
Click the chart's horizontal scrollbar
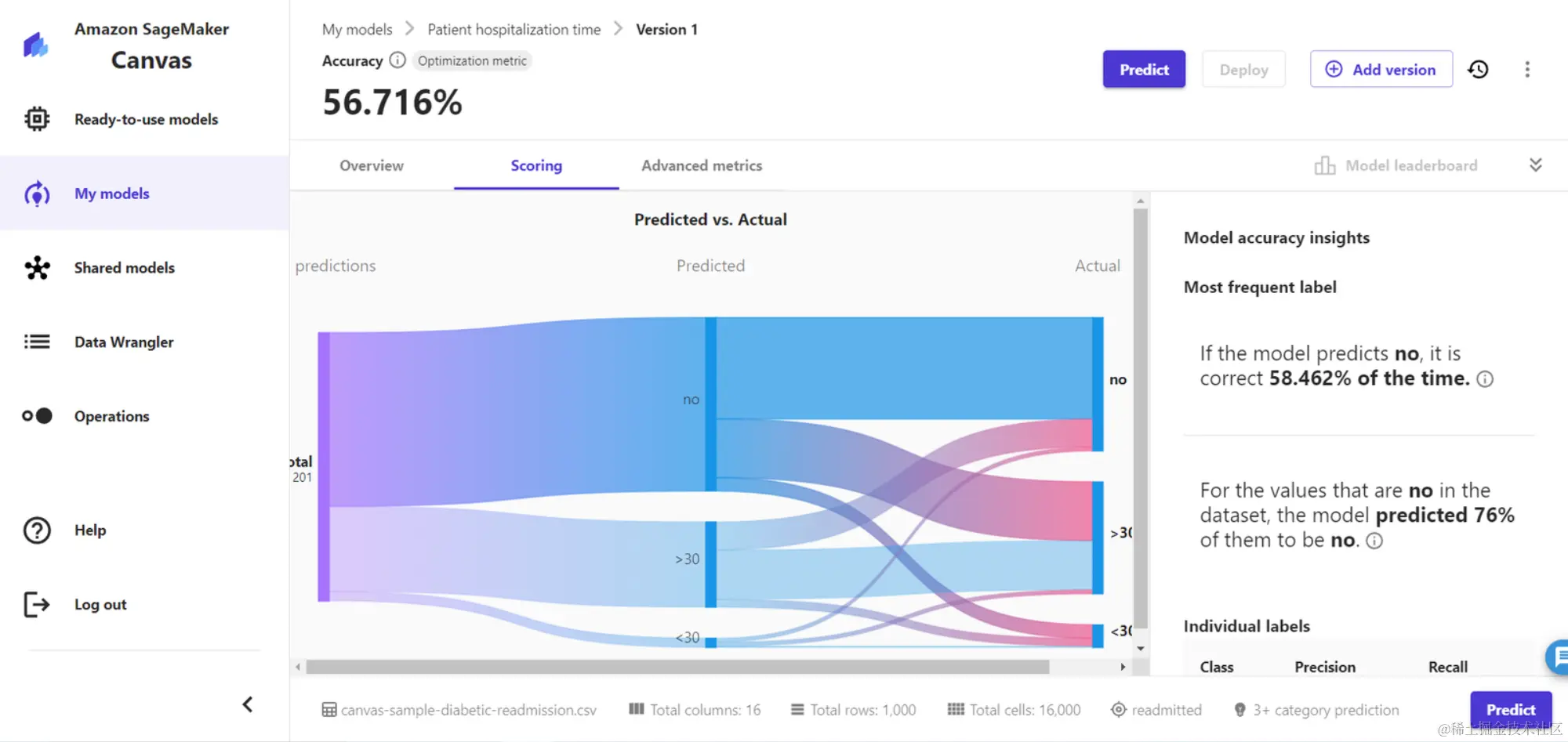pyautogui.click(x=677, y=667)
